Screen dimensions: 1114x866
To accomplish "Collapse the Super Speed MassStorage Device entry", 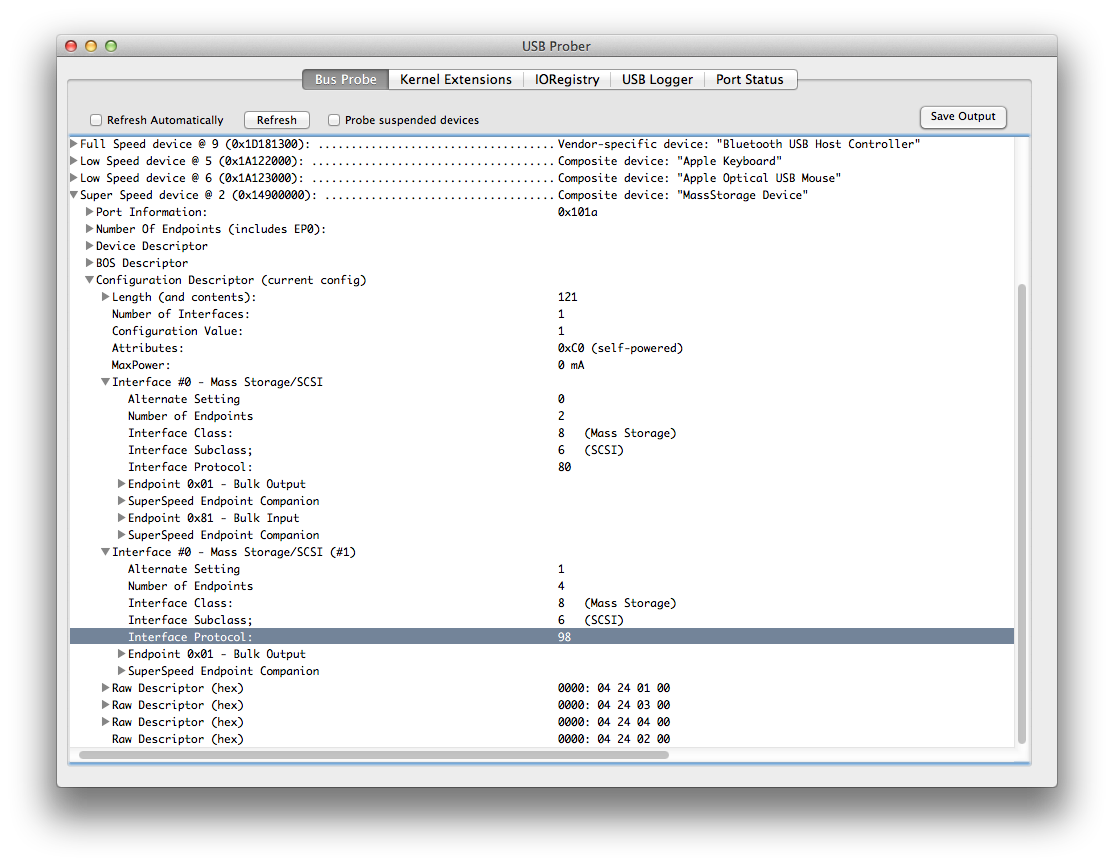I will [73, 194].
